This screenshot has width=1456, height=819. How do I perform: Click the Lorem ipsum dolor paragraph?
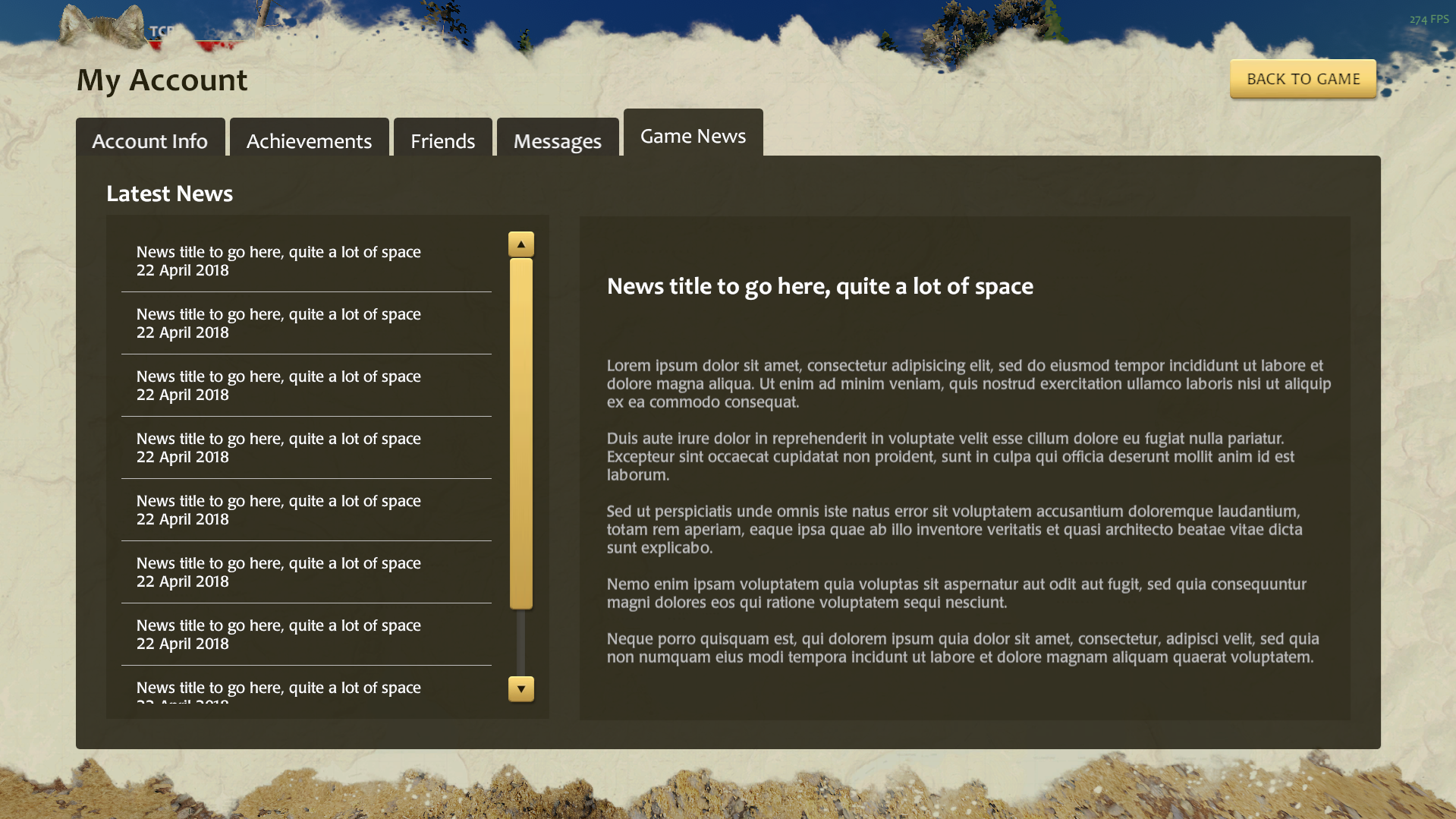click(969, 383)
